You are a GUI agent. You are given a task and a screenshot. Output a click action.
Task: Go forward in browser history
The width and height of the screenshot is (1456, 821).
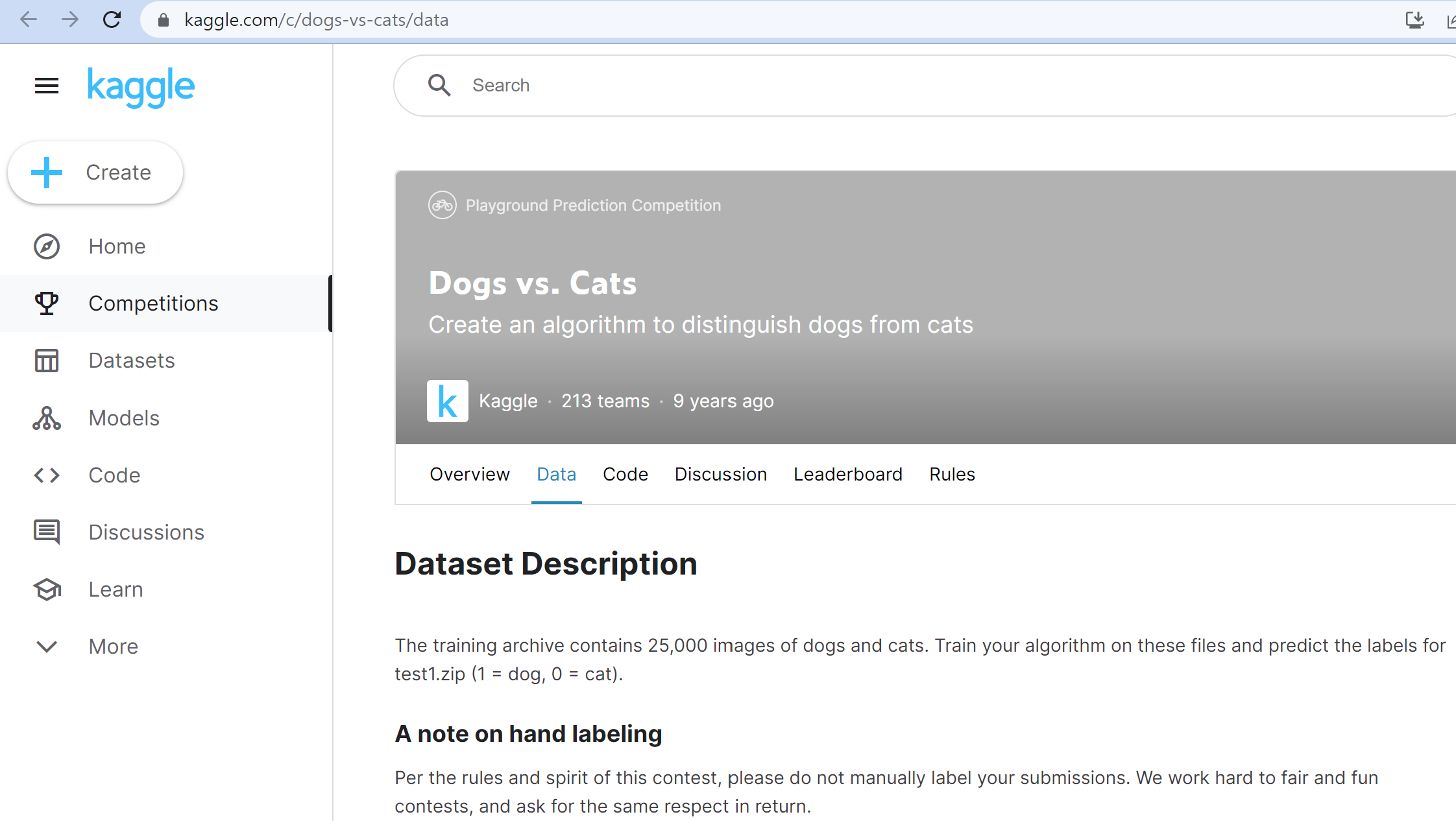pyautogui.click(x=70, y=19)
